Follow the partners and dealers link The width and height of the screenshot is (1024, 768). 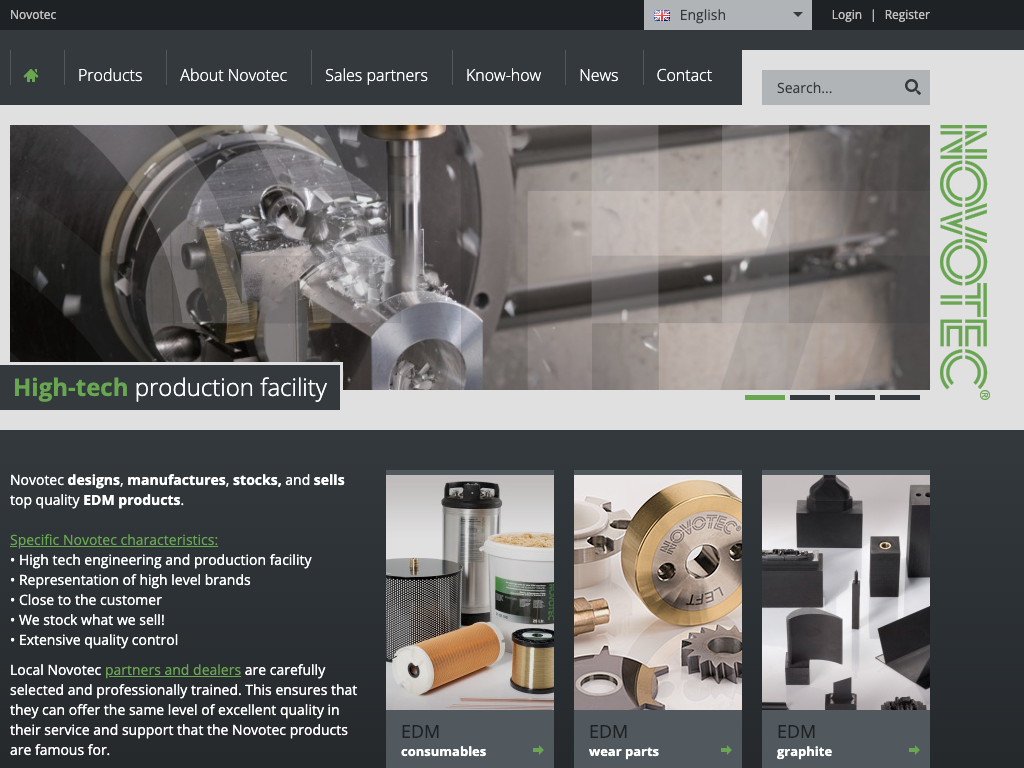173,670
